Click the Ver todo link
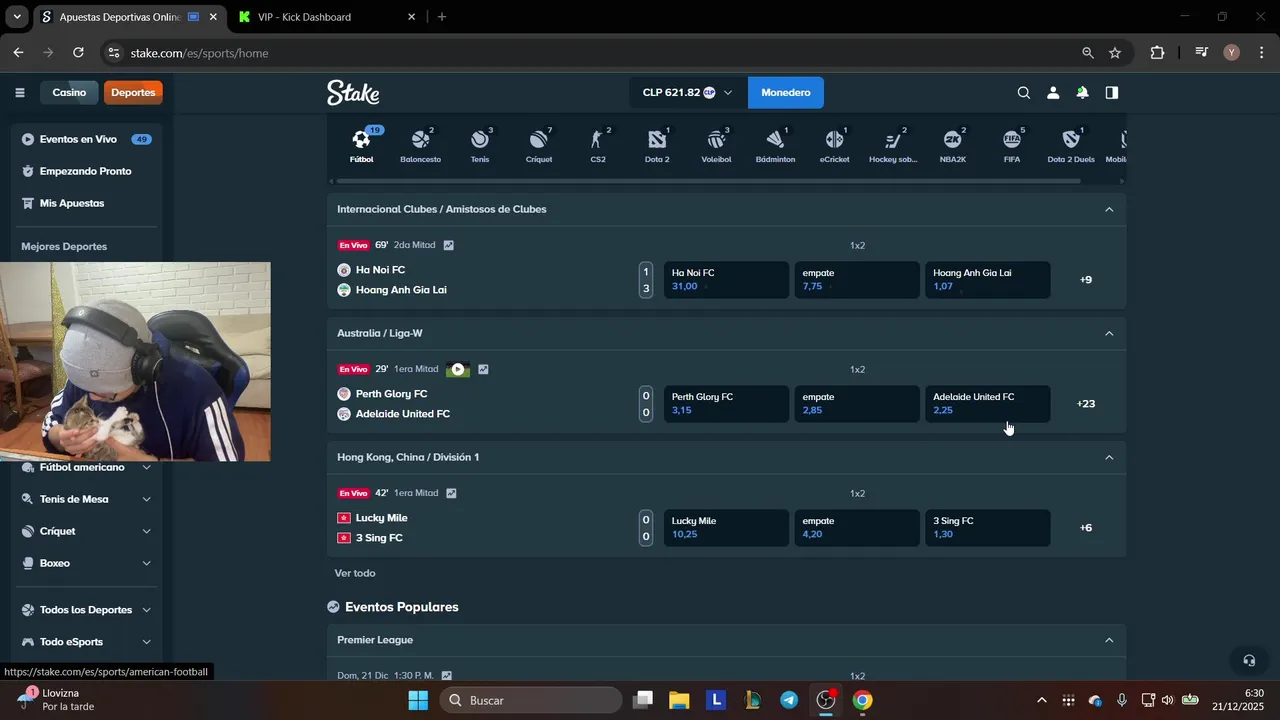This screenshot has width=1280, height=720. click(x=355, y=573)
